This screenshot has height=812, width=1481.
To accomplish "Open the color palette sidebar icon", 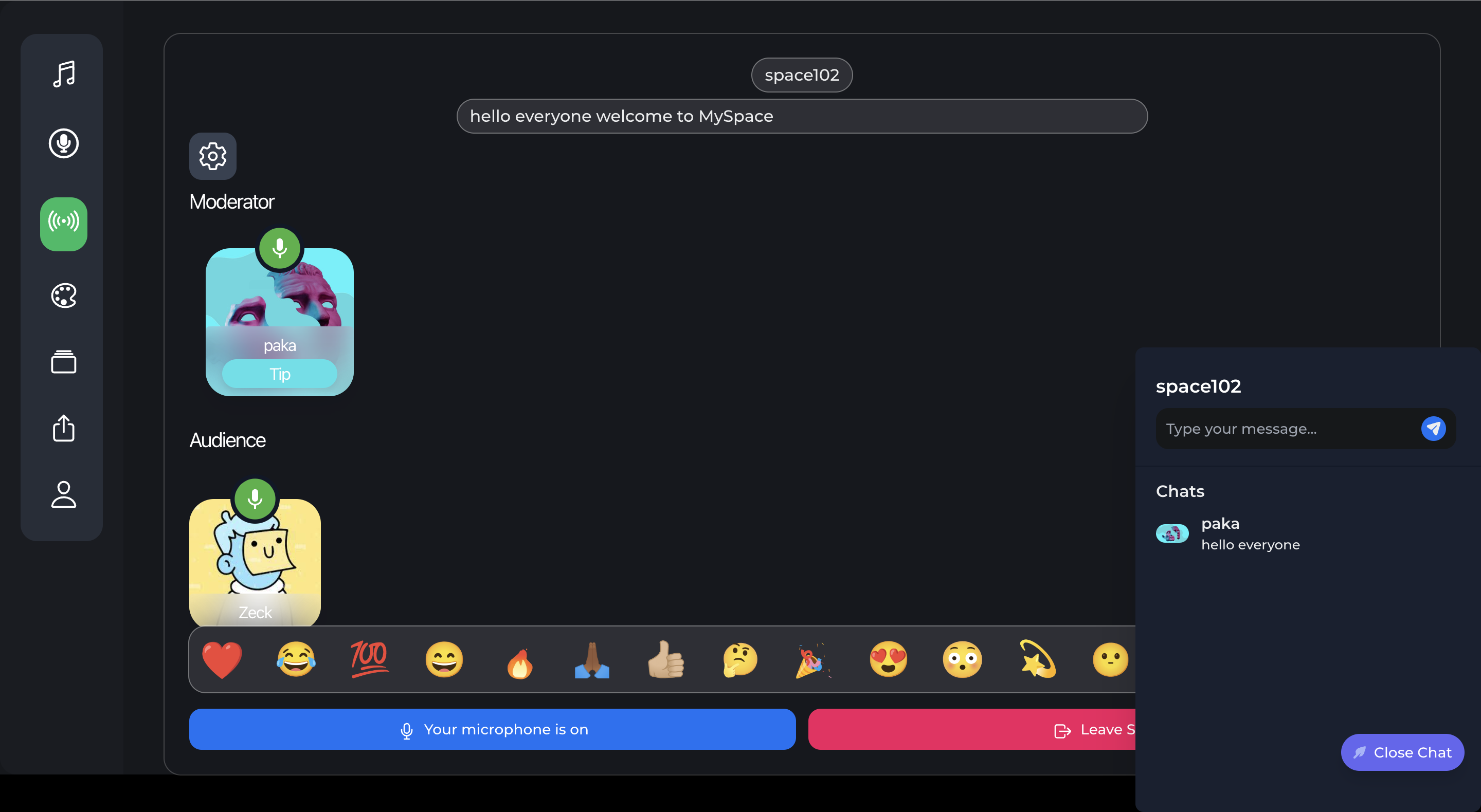I will [x=63, y=296].
